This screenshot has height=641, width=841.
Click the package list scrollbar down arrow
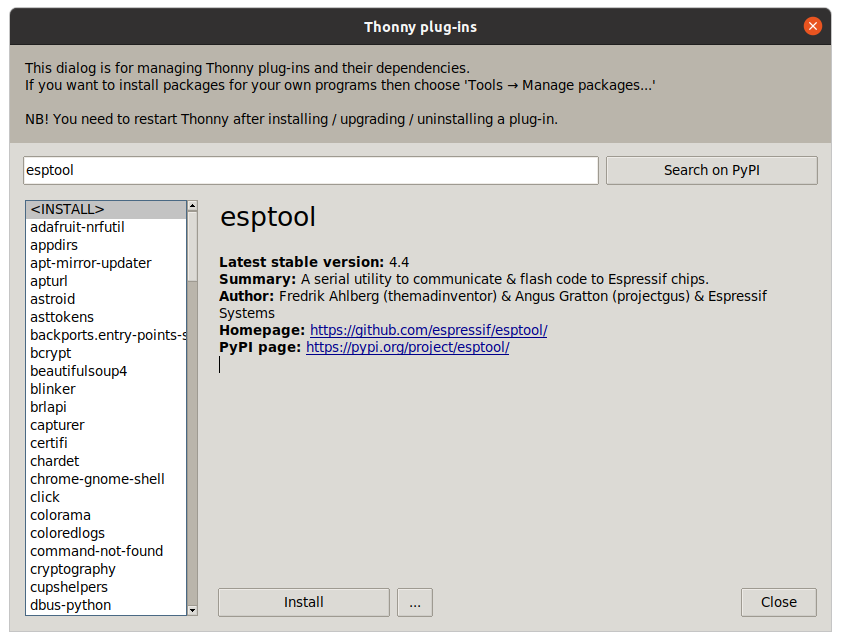click(192, 610)
